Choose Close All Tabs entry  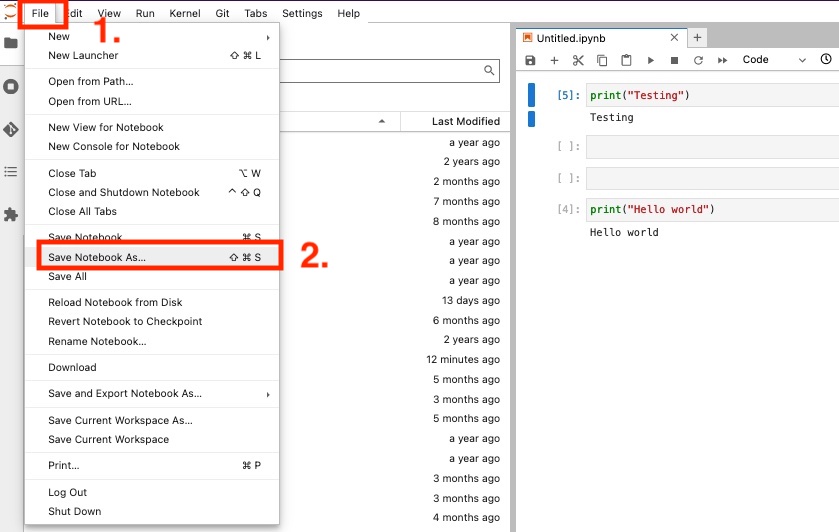(152, 211)
